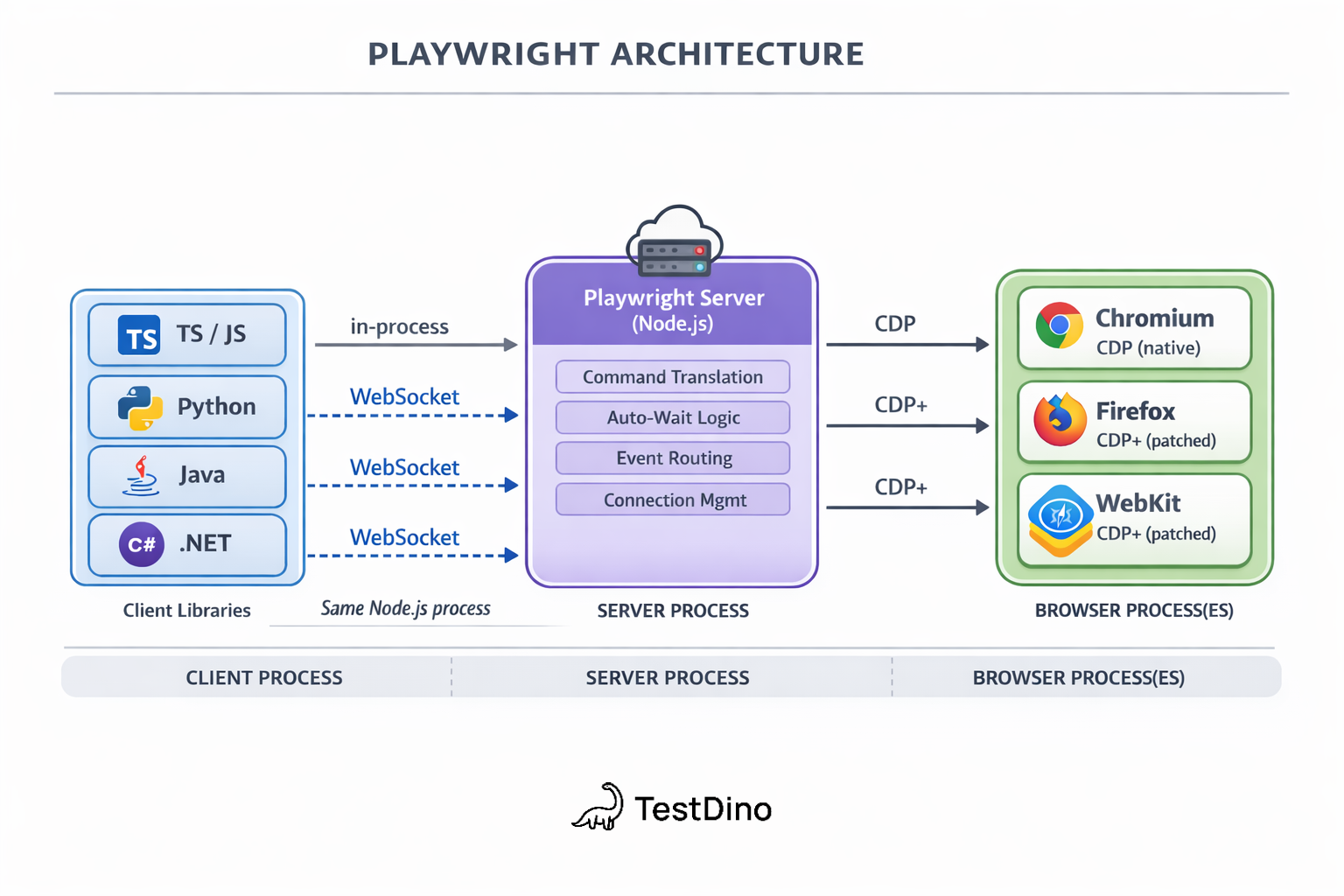The width and height of the screenshot is (1344, 896).
Task: Select the BROWSER PROCESS(ES) bar segment
Action: pyautogui.click(x=1078, y=677)
